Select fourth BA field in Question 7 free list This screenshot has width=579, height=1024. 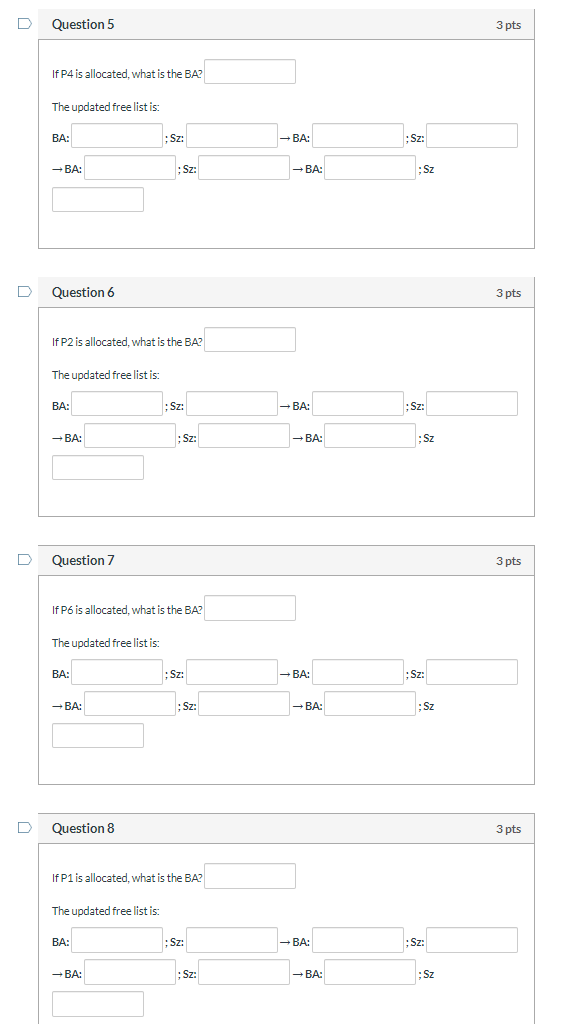(x=370, y=703)
